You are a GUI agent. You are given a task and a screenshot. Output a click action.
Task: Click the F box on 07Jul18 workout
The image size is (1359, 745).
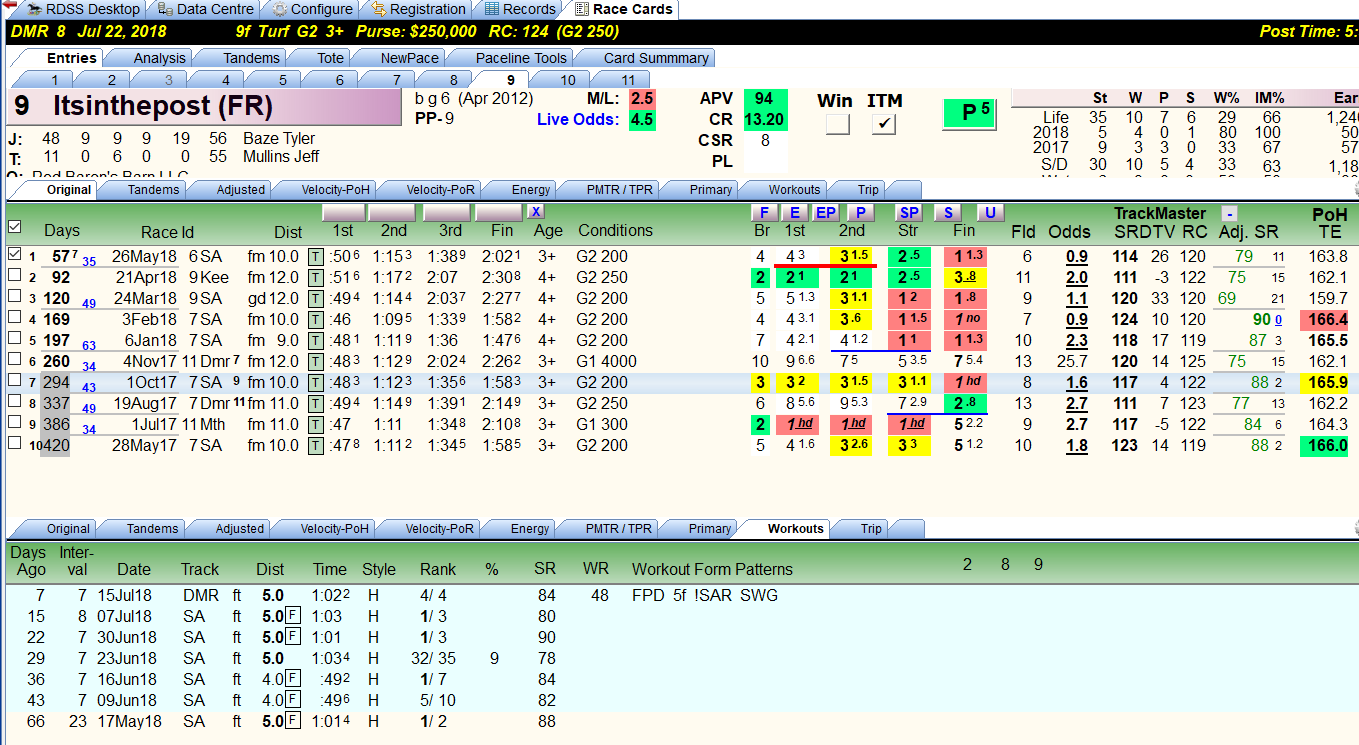point(293,616)
